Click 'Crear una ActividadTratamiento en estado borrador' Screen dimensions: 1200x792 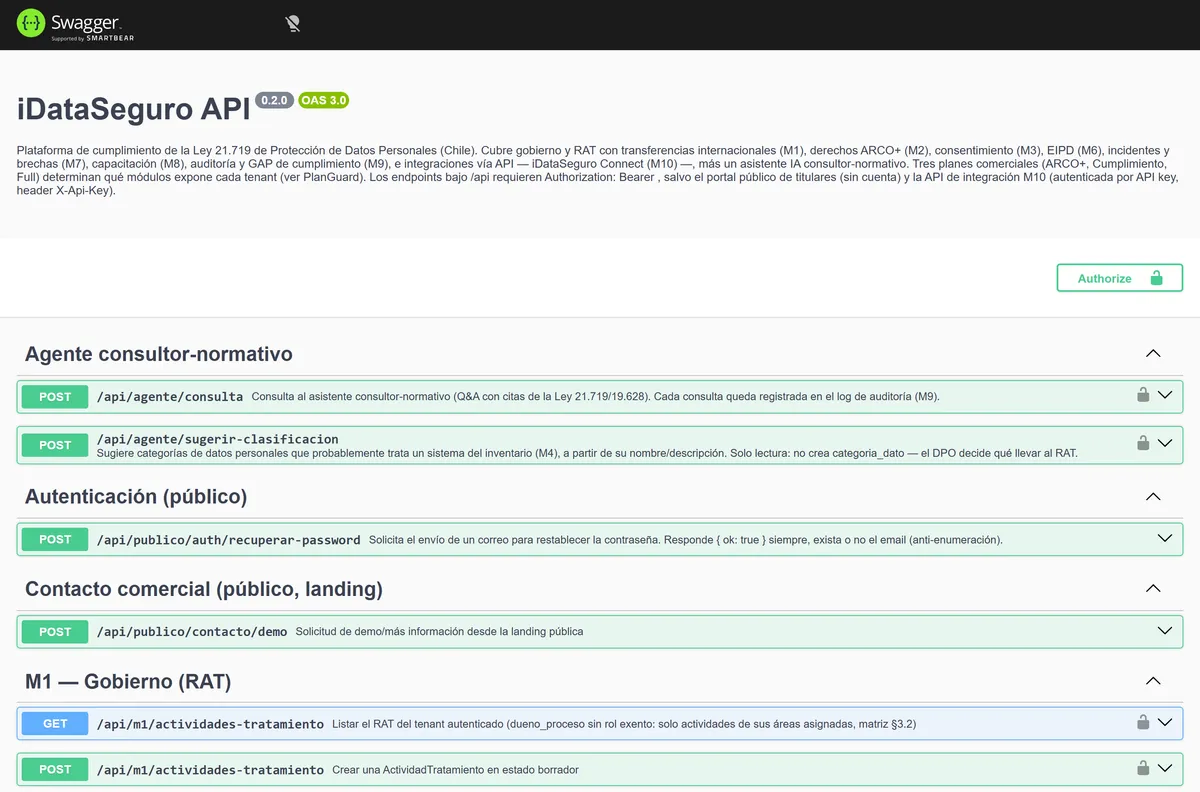[456, 770]
